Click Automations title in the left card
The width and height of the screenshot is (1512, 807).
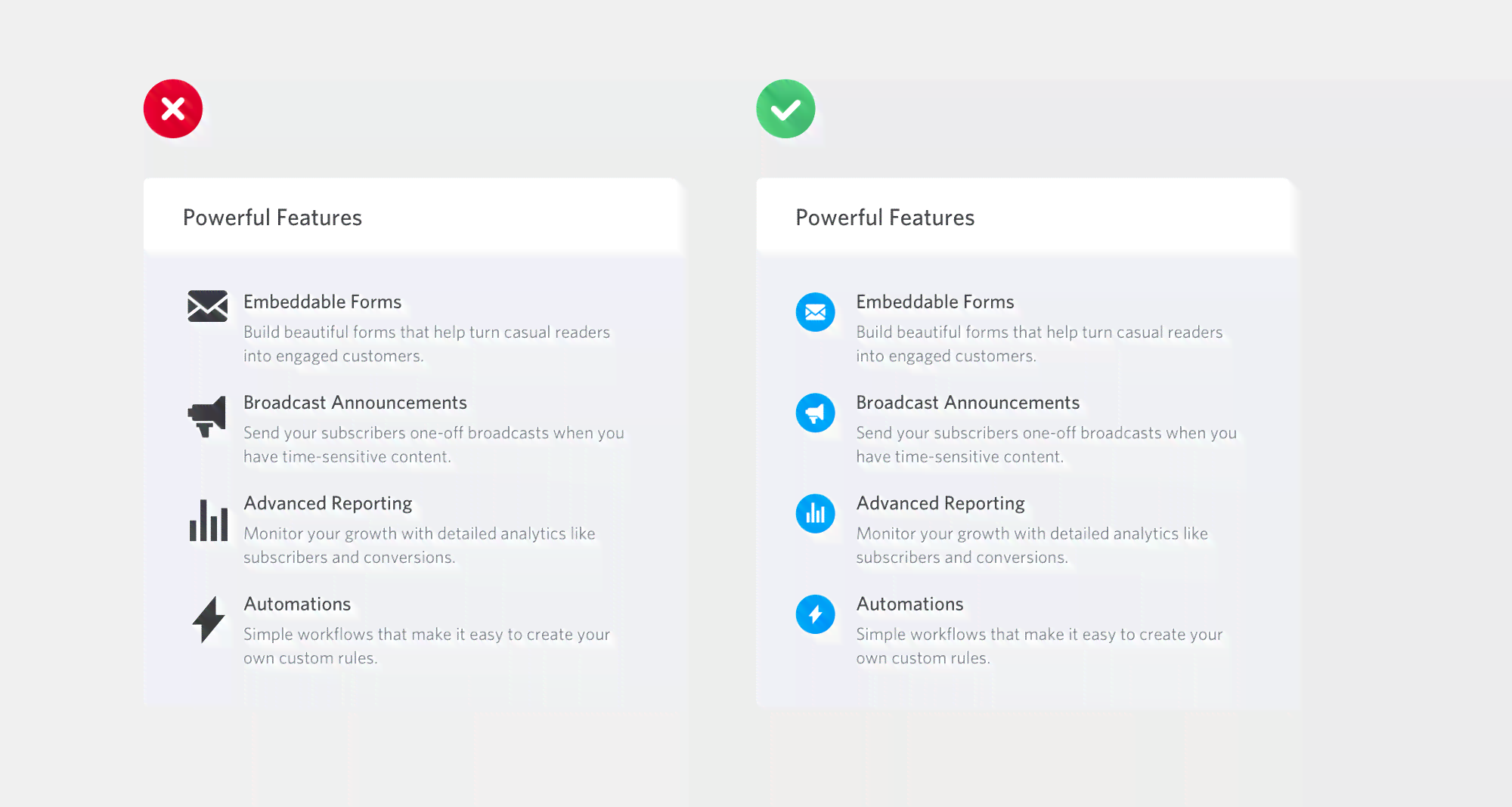click(297, 604)
